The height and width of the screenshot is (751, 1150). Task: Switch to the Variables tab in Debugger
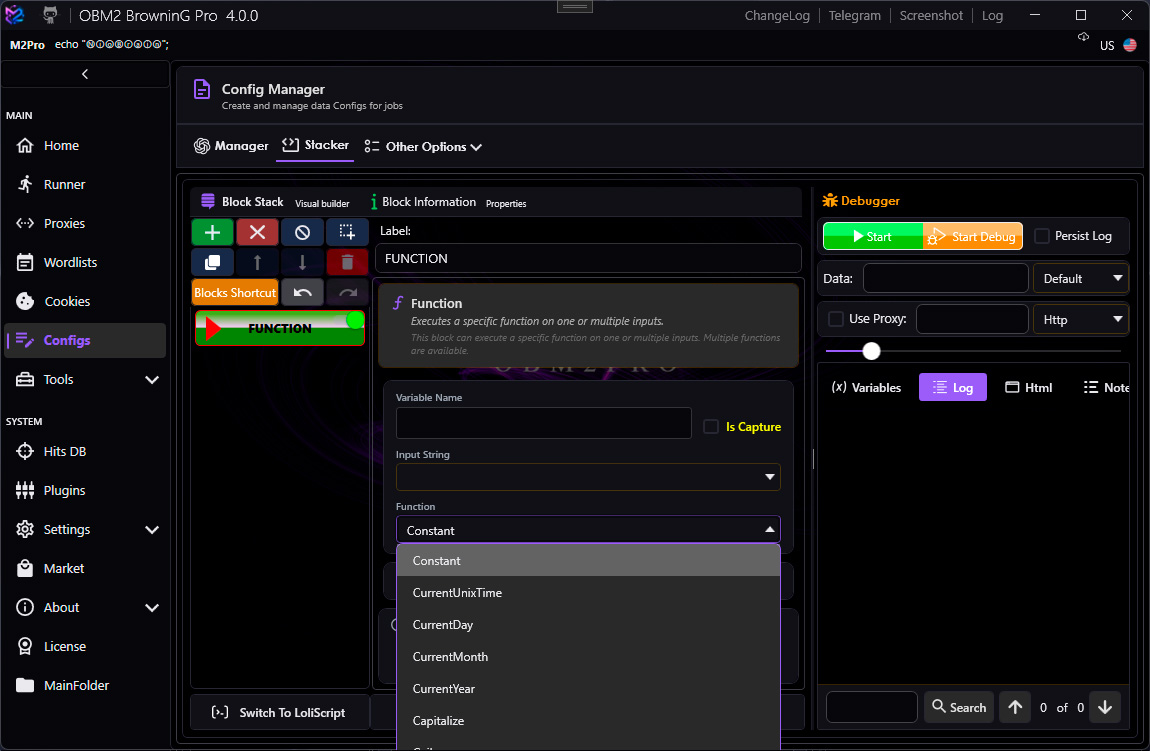pyautogui.click(x=866, y=387)
